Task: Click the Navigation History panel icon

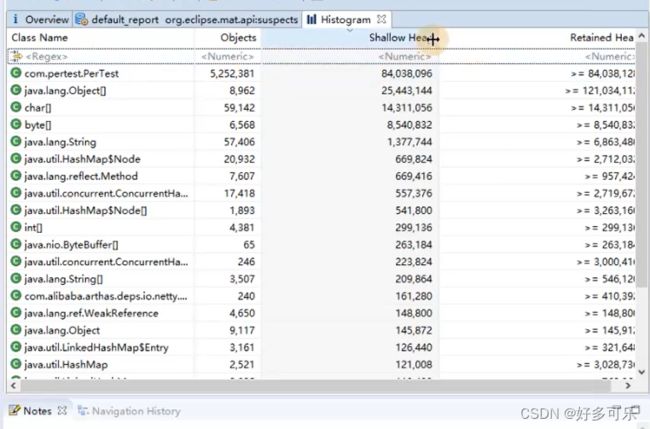Action: 83,410
